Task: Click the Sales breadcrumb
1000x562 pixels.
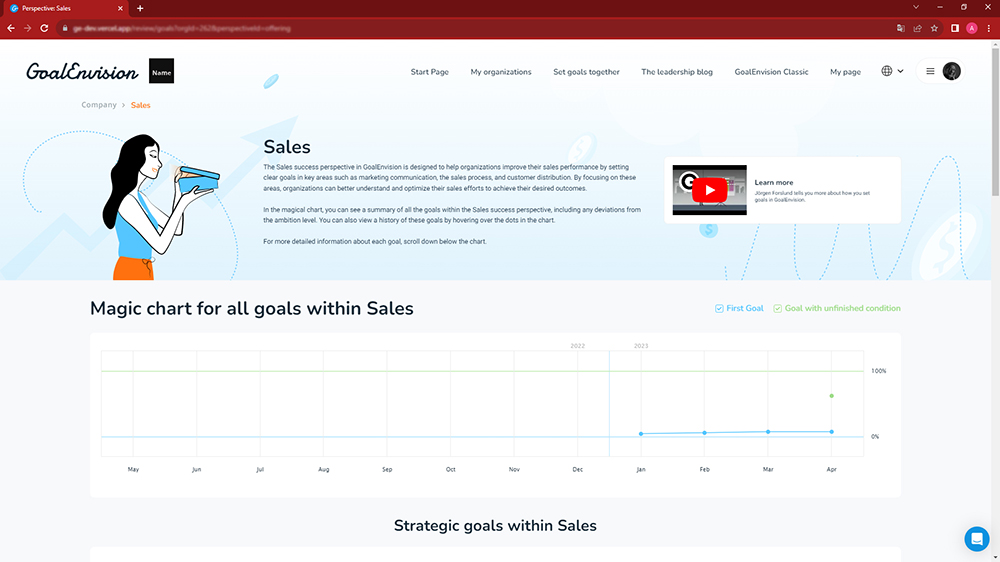Action: pos(140,105)
